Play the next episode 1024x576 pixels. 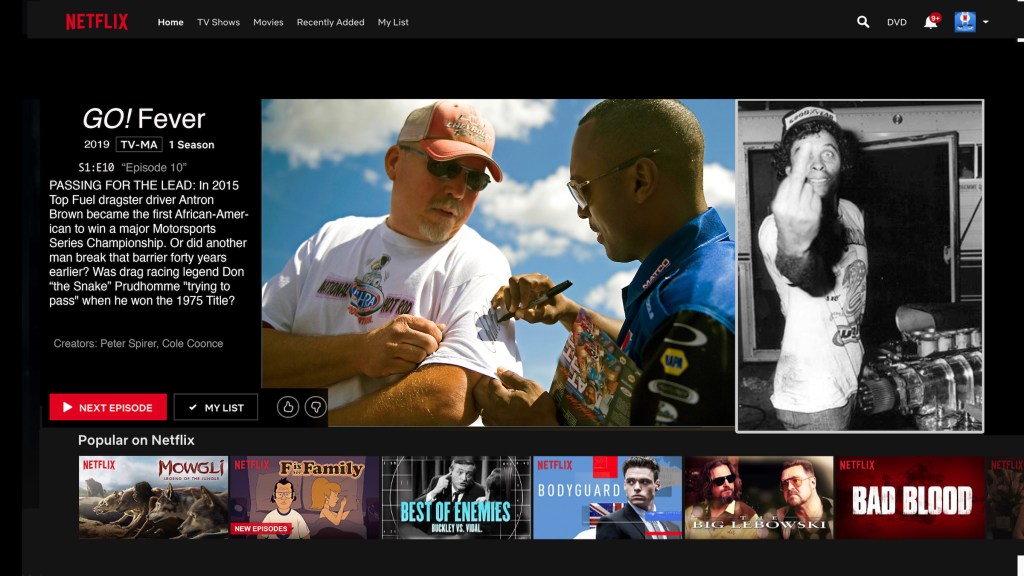(108, 407)
